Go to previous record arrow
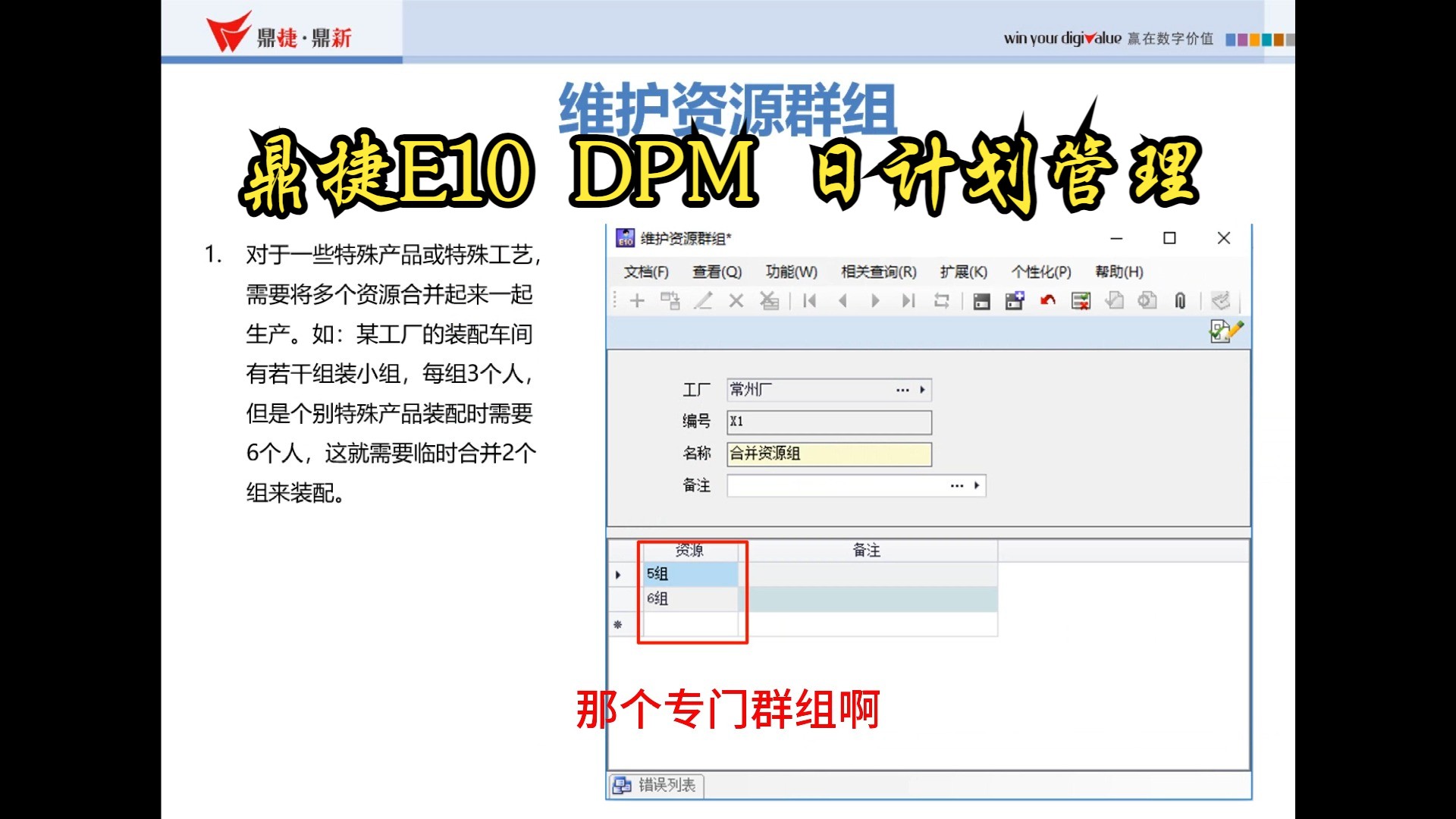This screenshot has height=819, width=1456. pyautogui.click(x=843, y=301)
